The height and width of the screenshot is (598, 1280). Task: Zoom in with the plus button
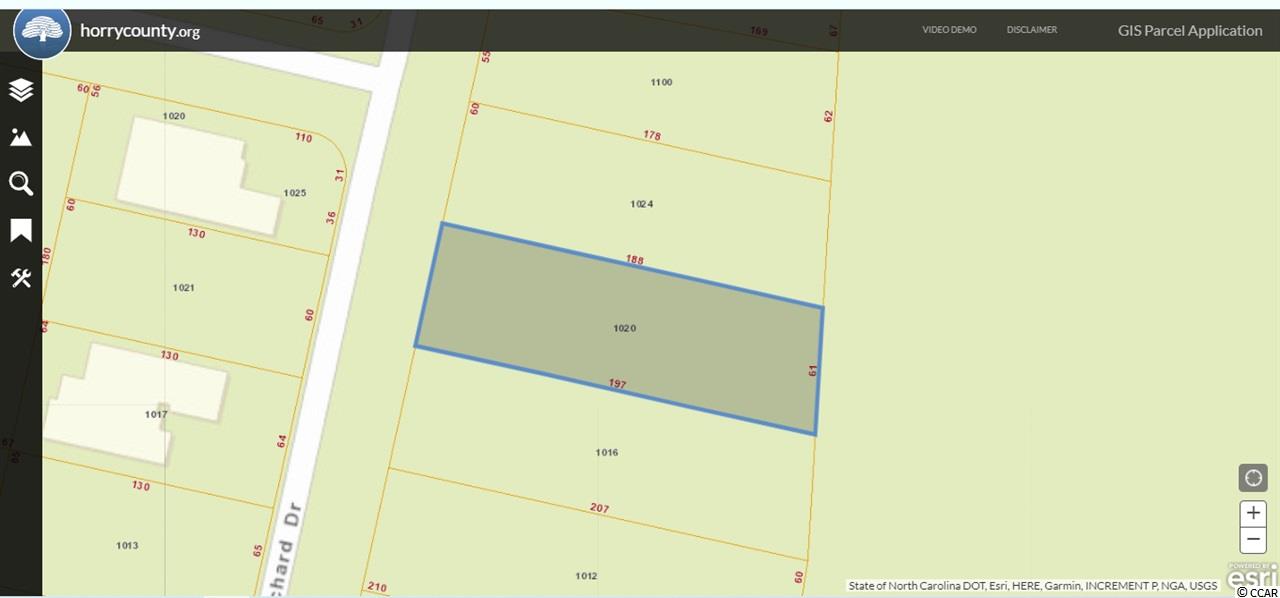coord(1253,514)
